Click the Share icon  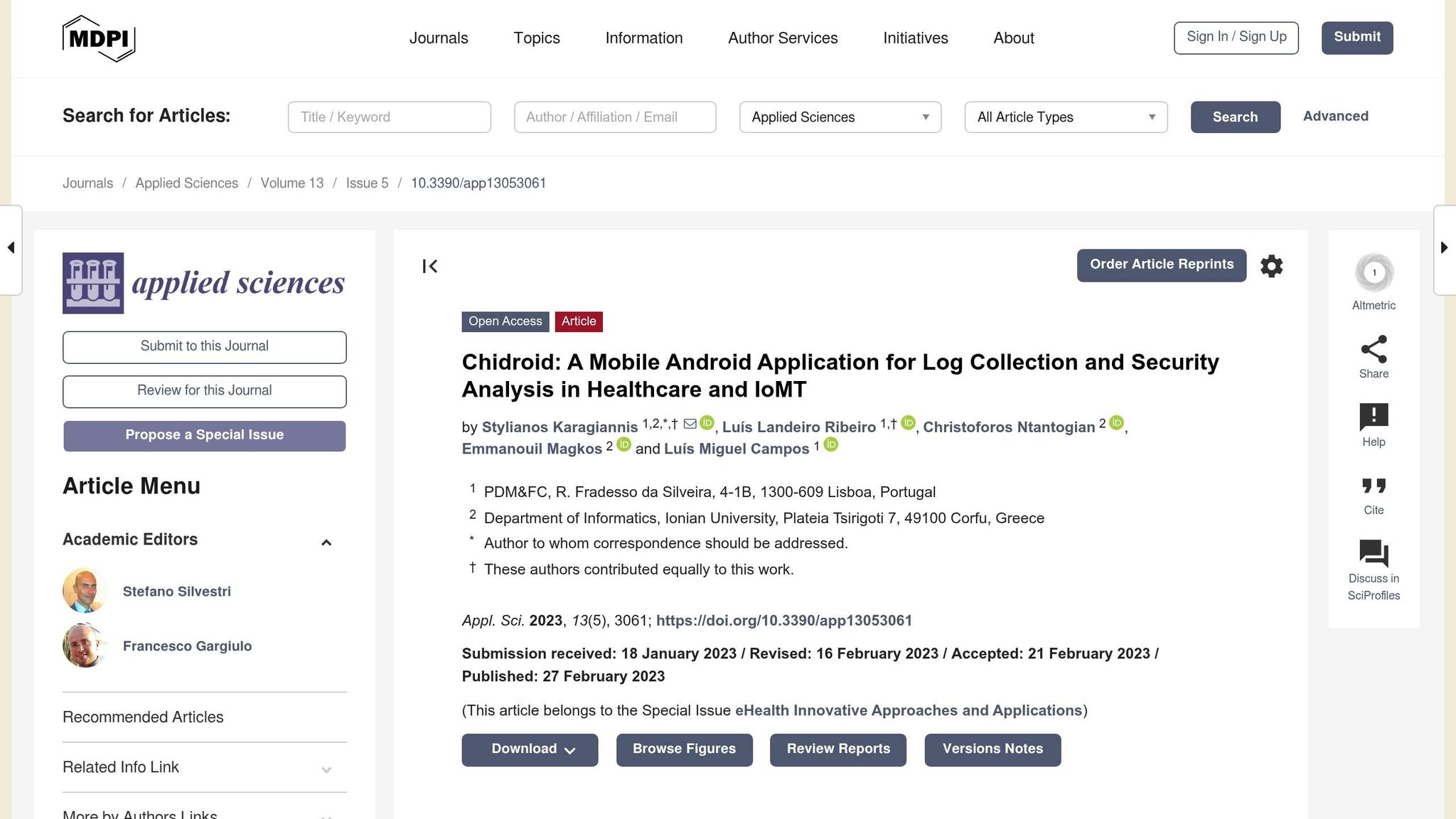click(1374, 349)
